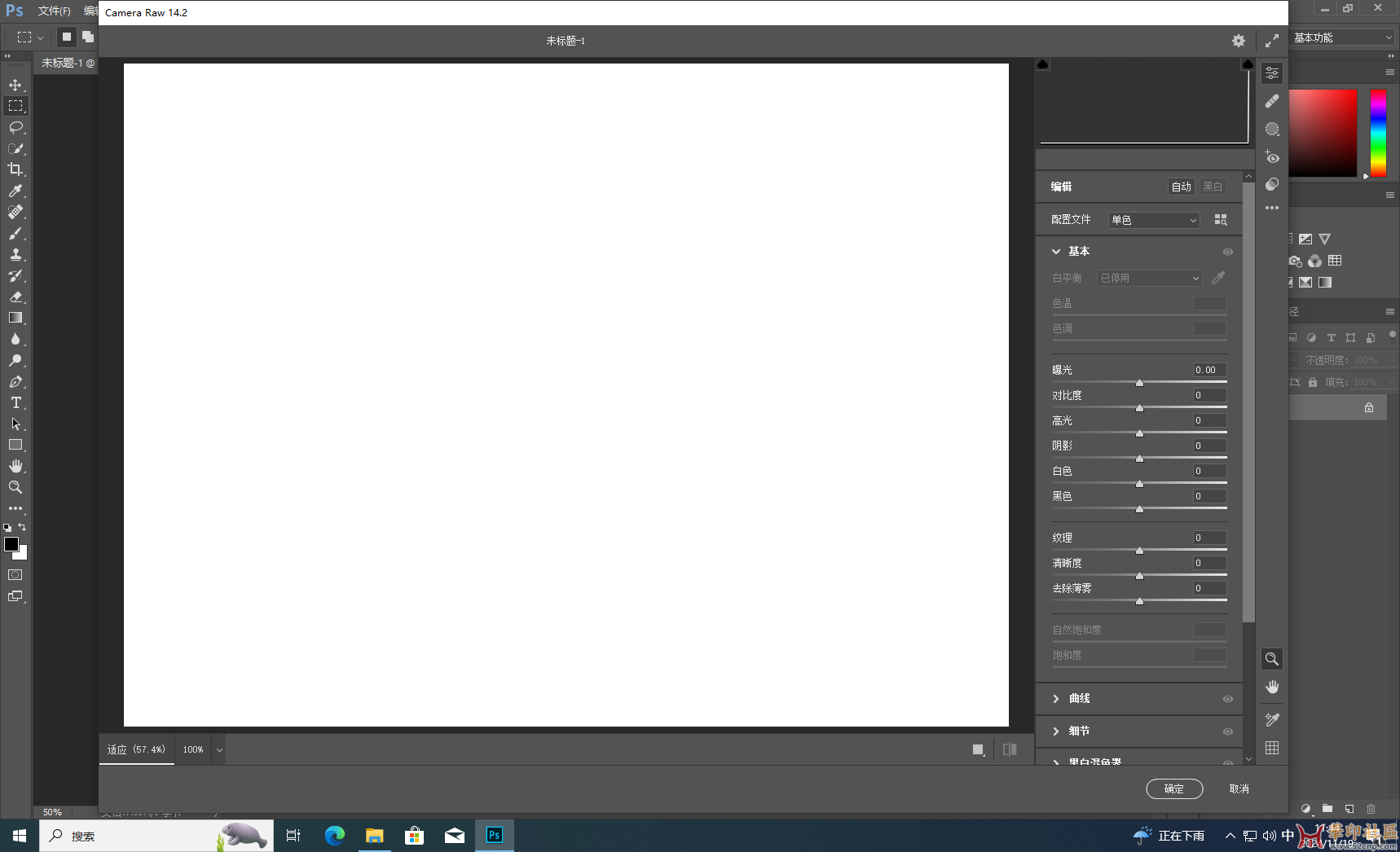Pick a hue on the color spectrum bar

pyautogui.click(x=1378, y=133)
